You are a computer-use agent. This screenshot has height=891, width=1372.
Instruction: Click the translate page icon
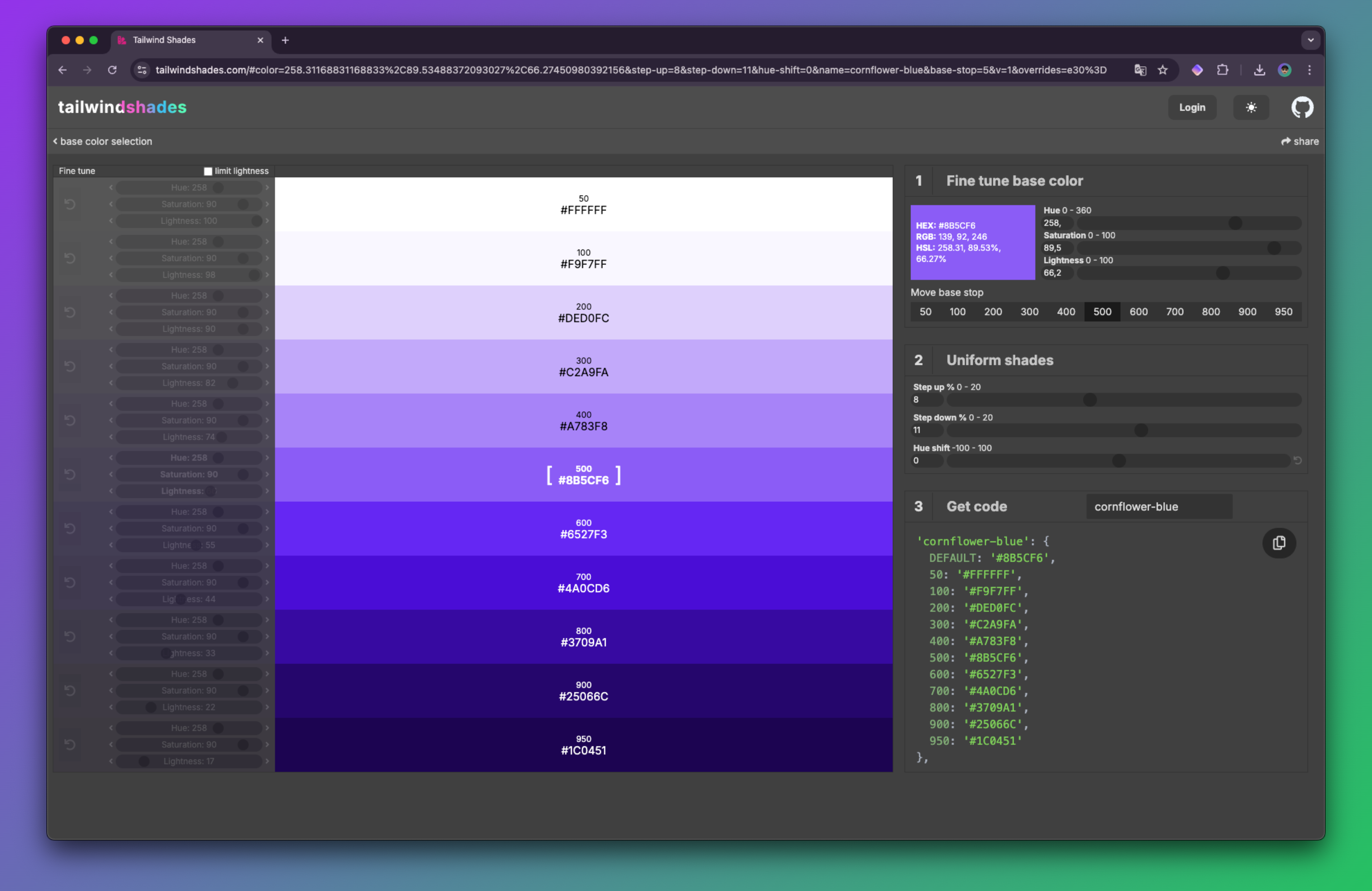coord(1140,70)
